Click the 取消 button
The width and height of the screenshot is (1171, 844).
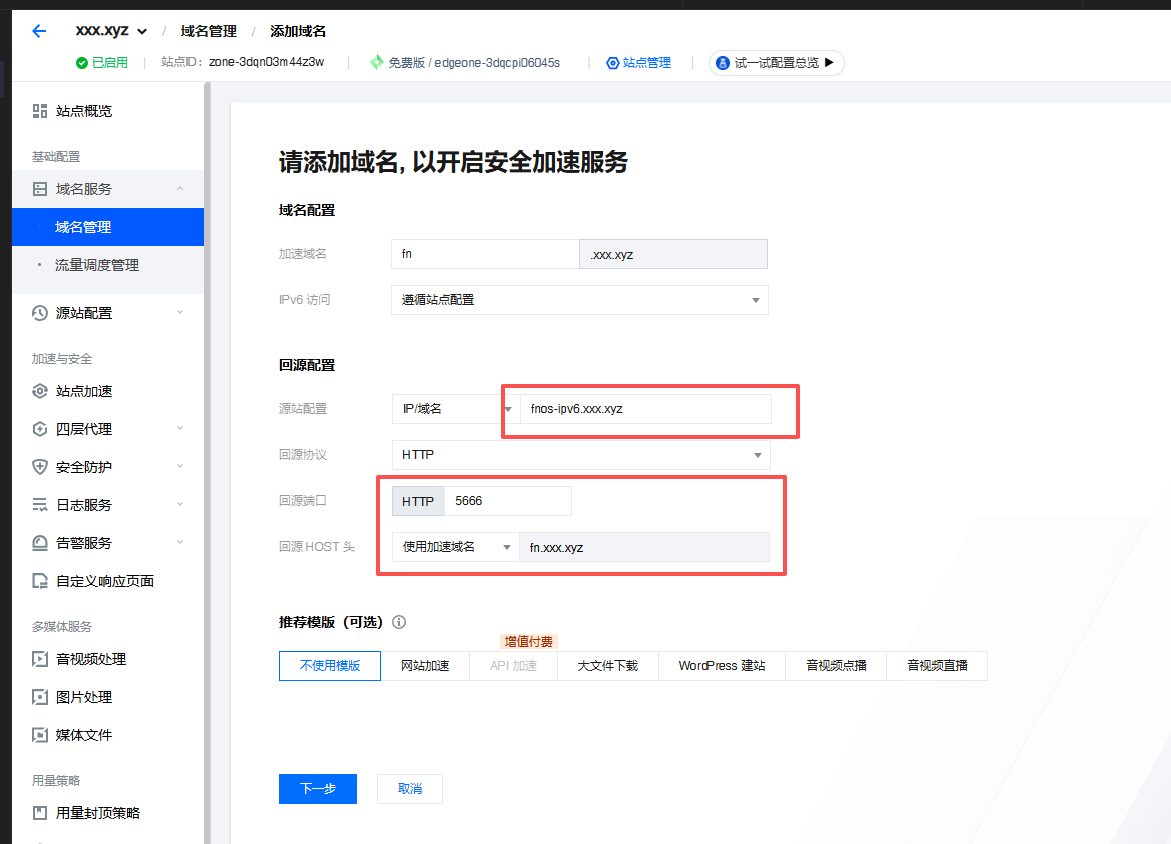pyautogui.click(x=410, y=789)
